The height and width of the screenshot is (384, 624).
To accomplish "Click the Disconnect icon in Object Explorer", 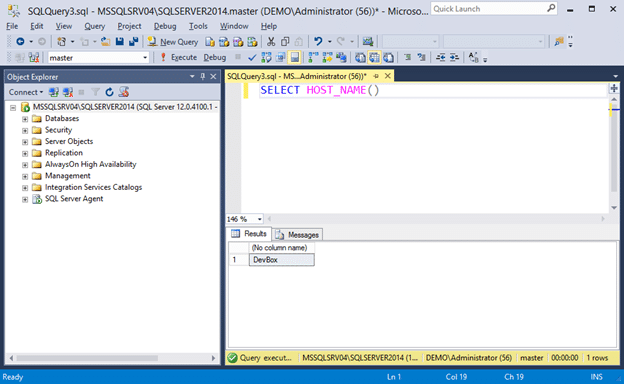I will click(x=68, y=92).
